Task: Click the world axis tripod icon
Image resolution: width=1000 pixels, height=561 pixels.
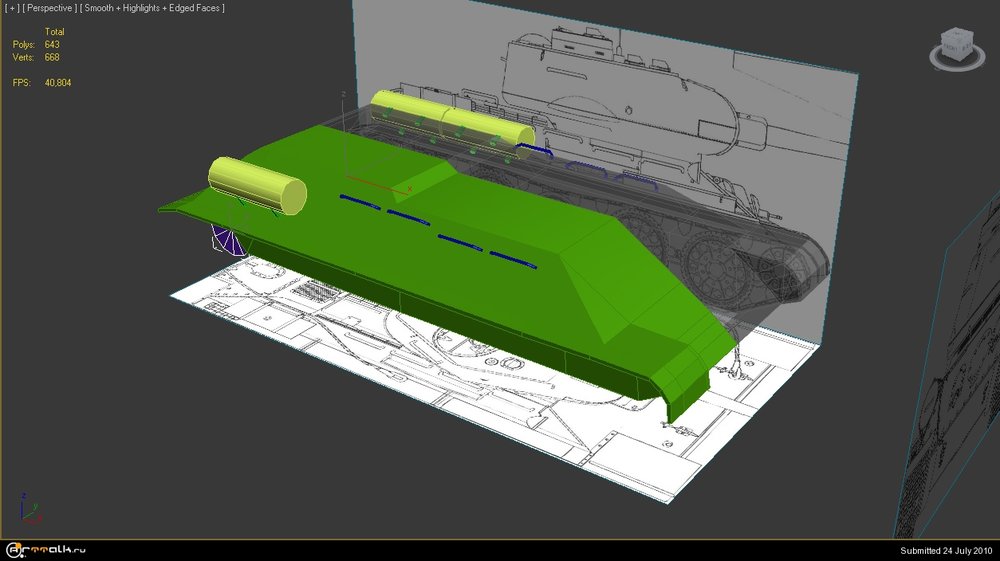Action: pyautogui.click(x=27, y=506)
